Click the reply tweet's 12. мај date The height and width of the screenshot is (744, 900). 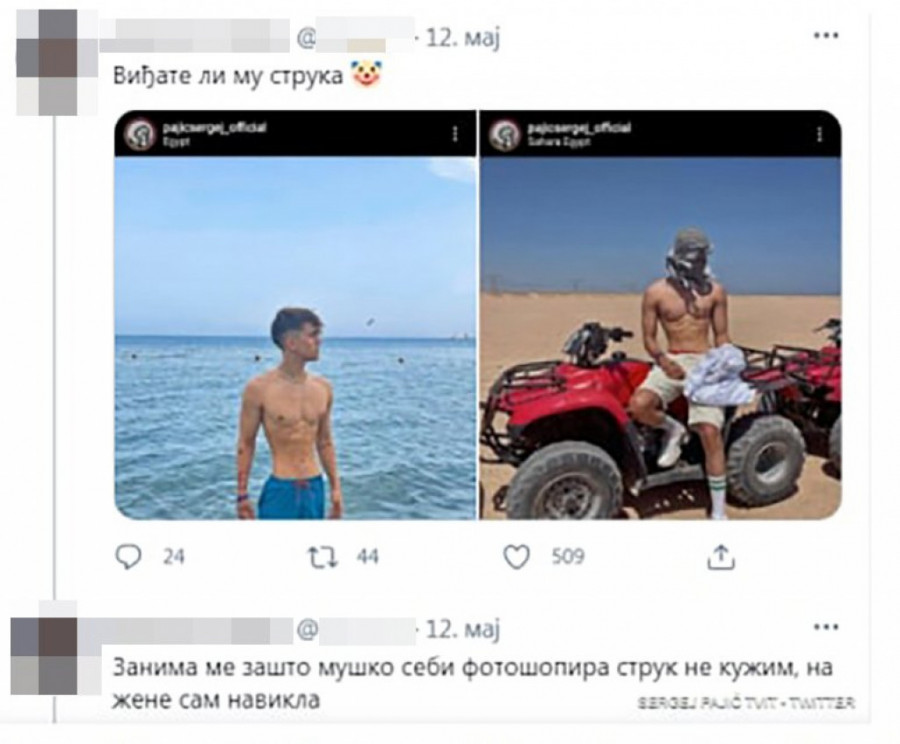pos(463,629)
